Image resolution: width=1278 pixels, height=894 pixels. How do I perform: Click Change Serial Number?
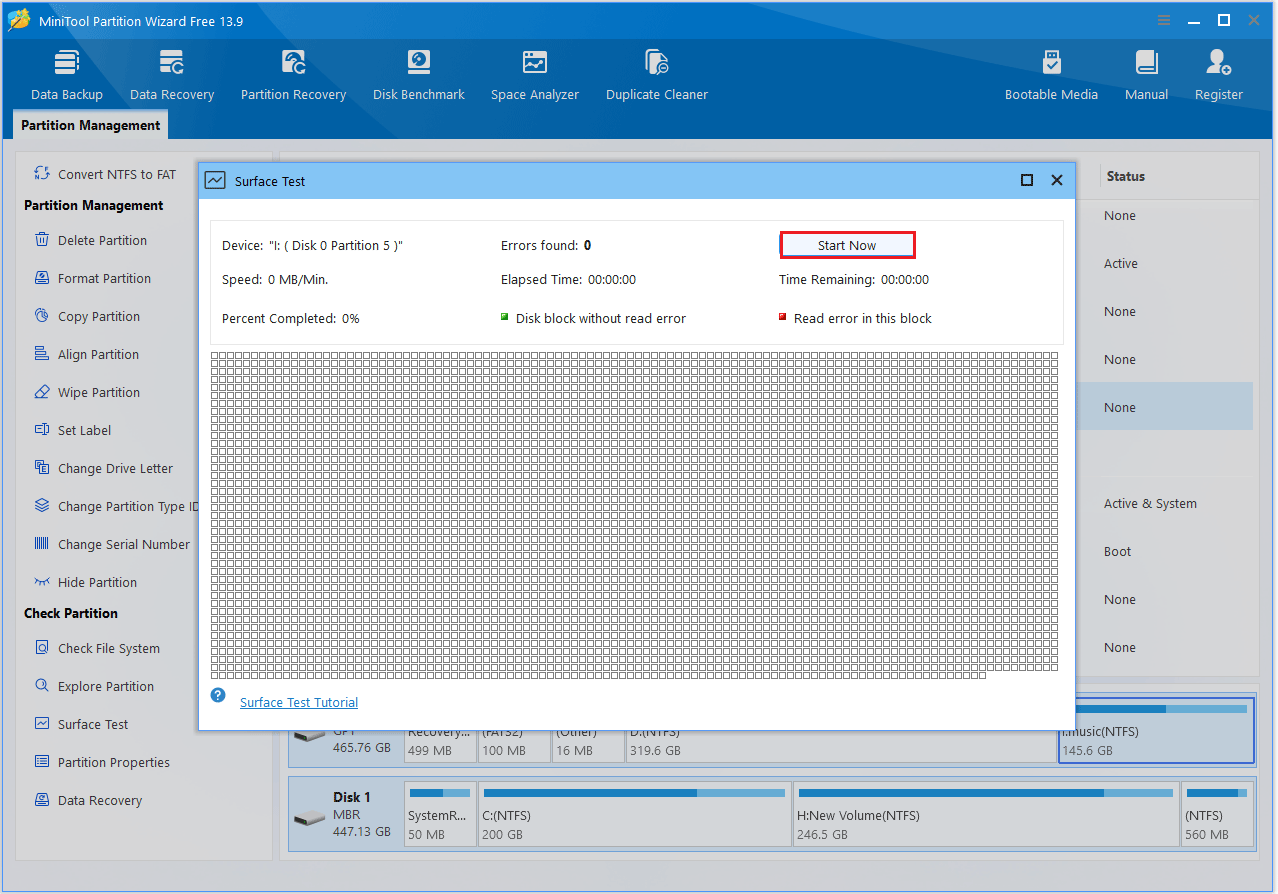point(111,544)
